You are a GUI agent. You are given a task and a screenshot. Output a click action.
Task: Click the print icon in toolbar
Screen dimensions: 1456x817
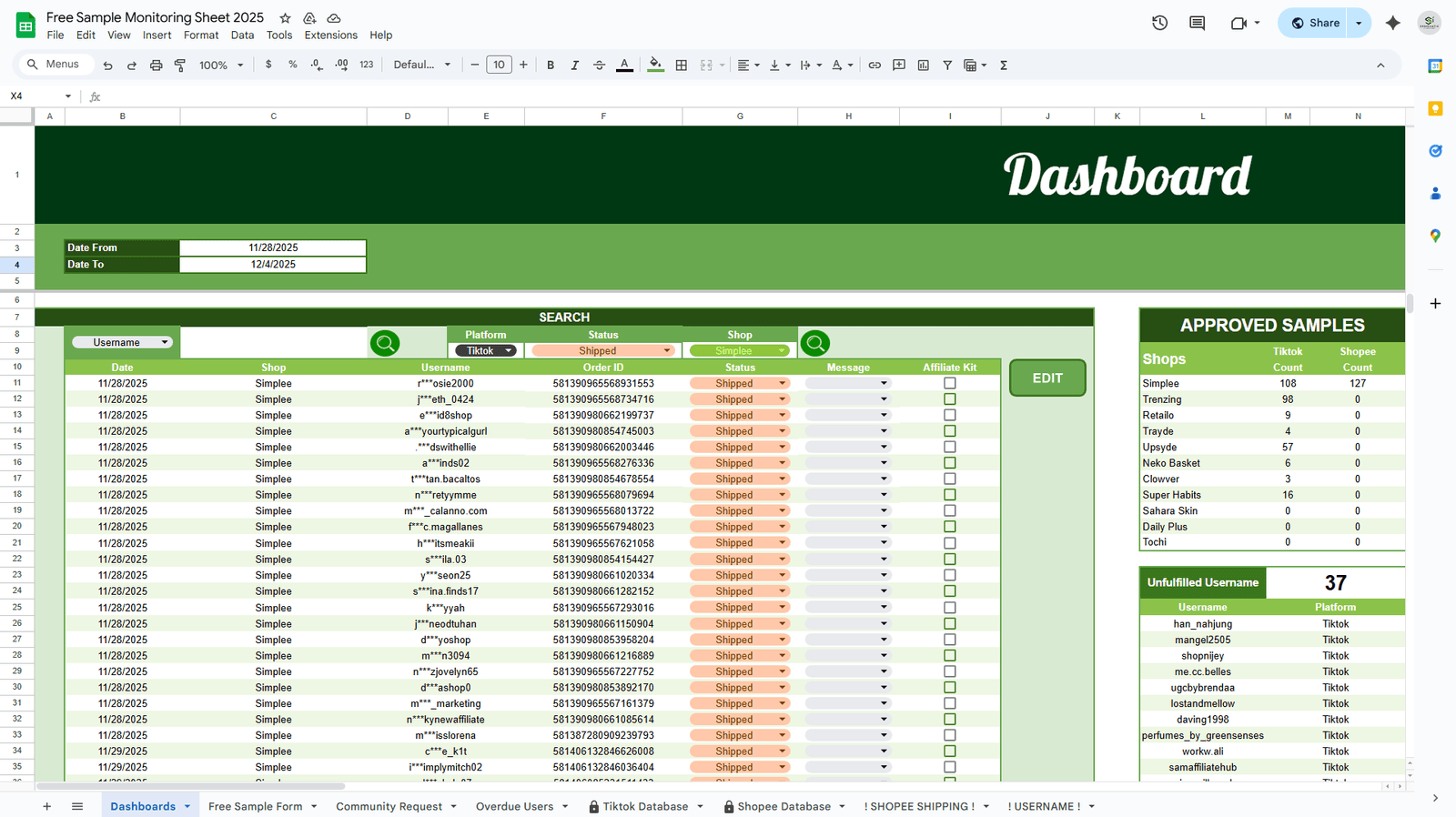point(156,65)
